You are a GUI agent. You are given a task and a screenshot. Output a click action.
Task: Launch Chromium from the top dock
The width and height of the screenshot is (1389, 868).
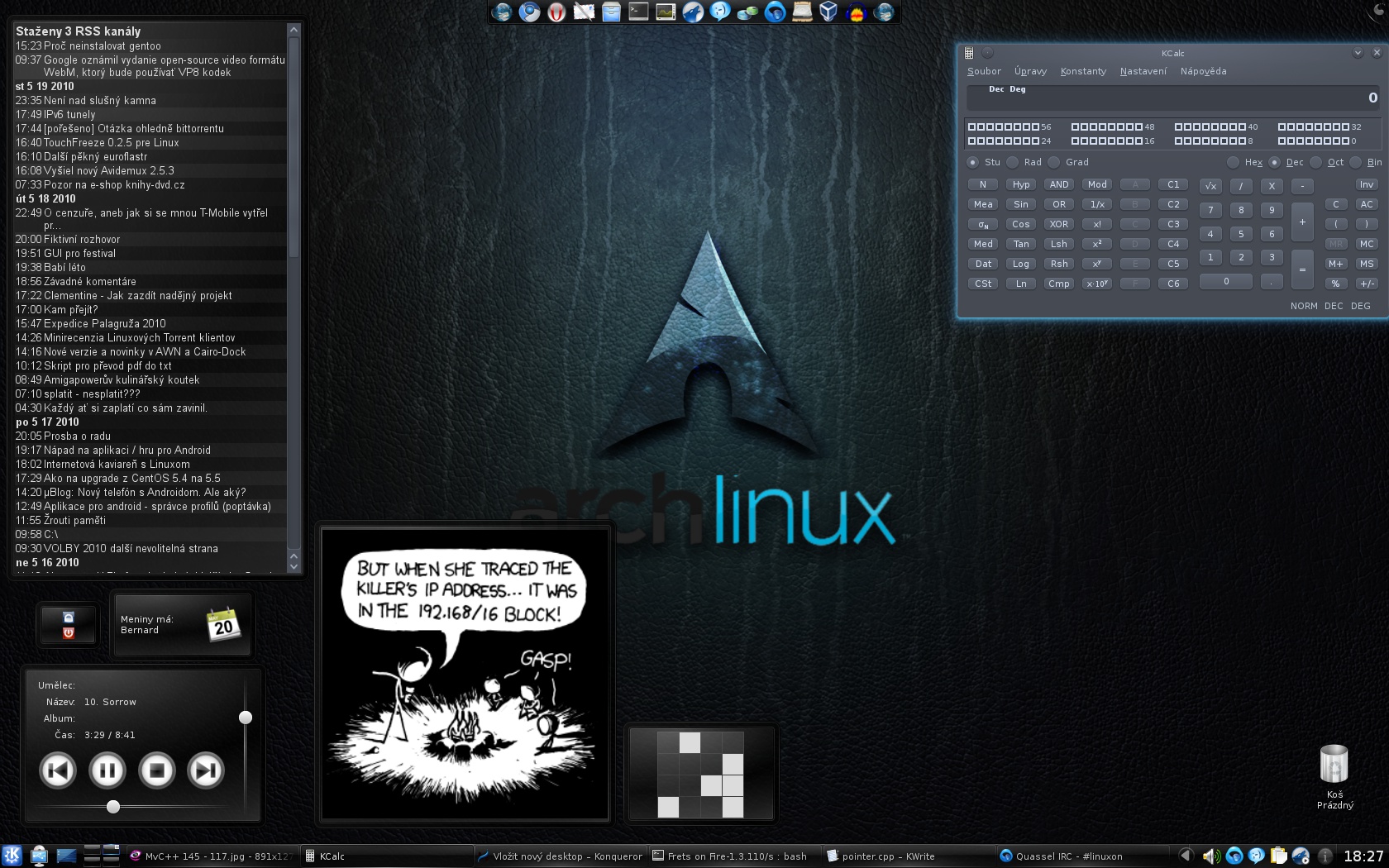point(529,12)
